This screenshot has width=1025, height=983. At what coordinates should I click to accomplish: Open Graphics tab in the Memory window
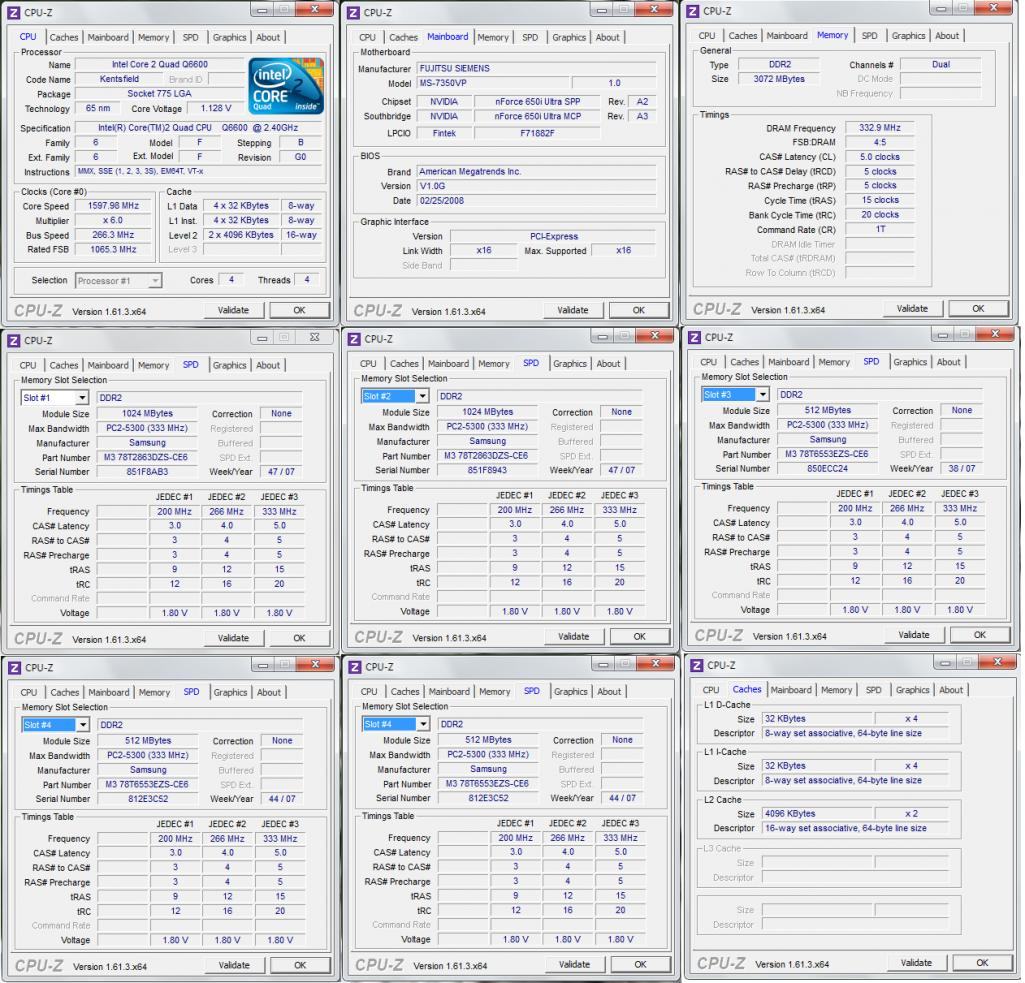[x=909, y=36]
